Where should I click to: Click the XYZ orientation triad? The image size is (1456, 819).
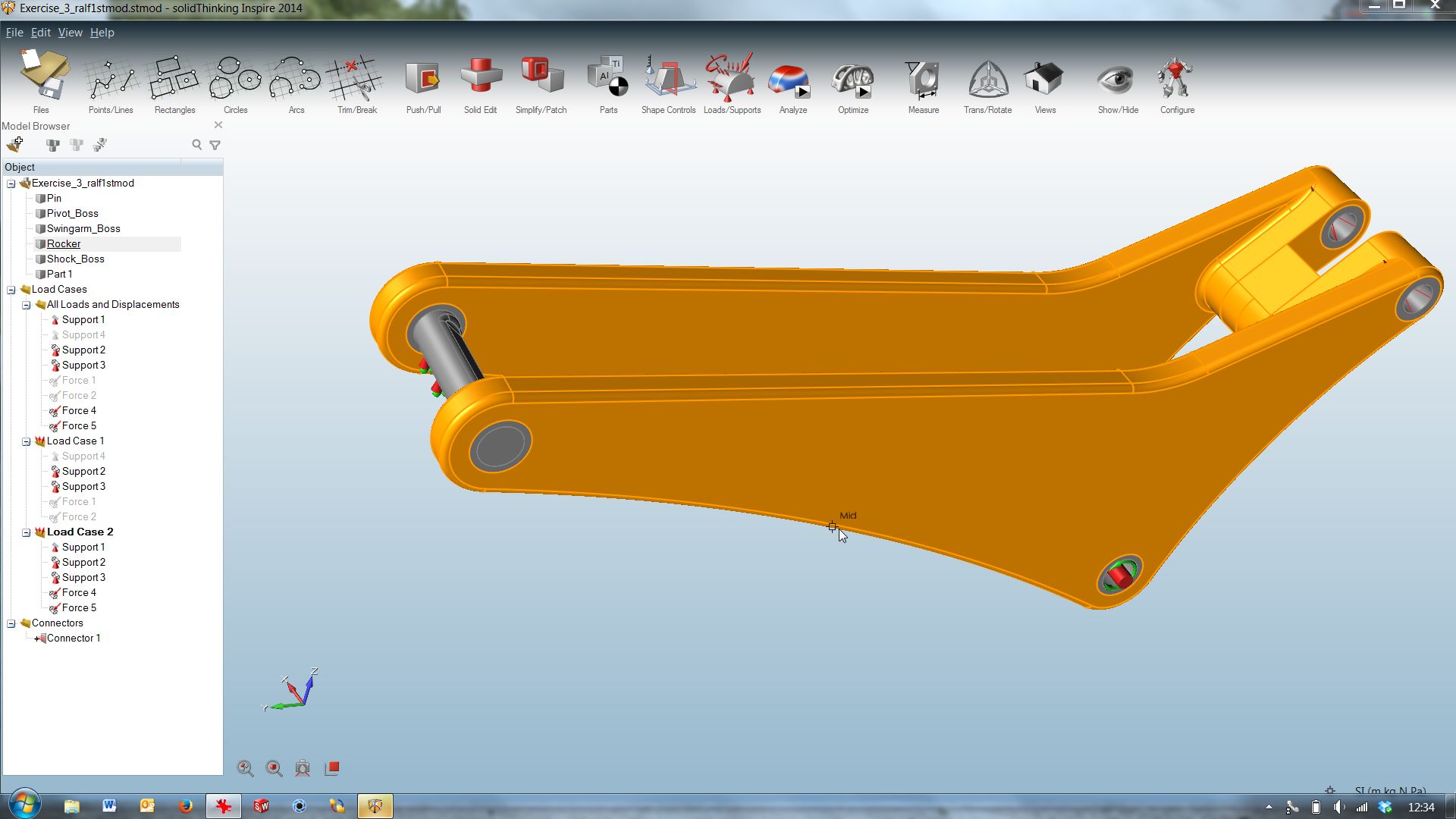pyautogui.click(x=290, y=690)
